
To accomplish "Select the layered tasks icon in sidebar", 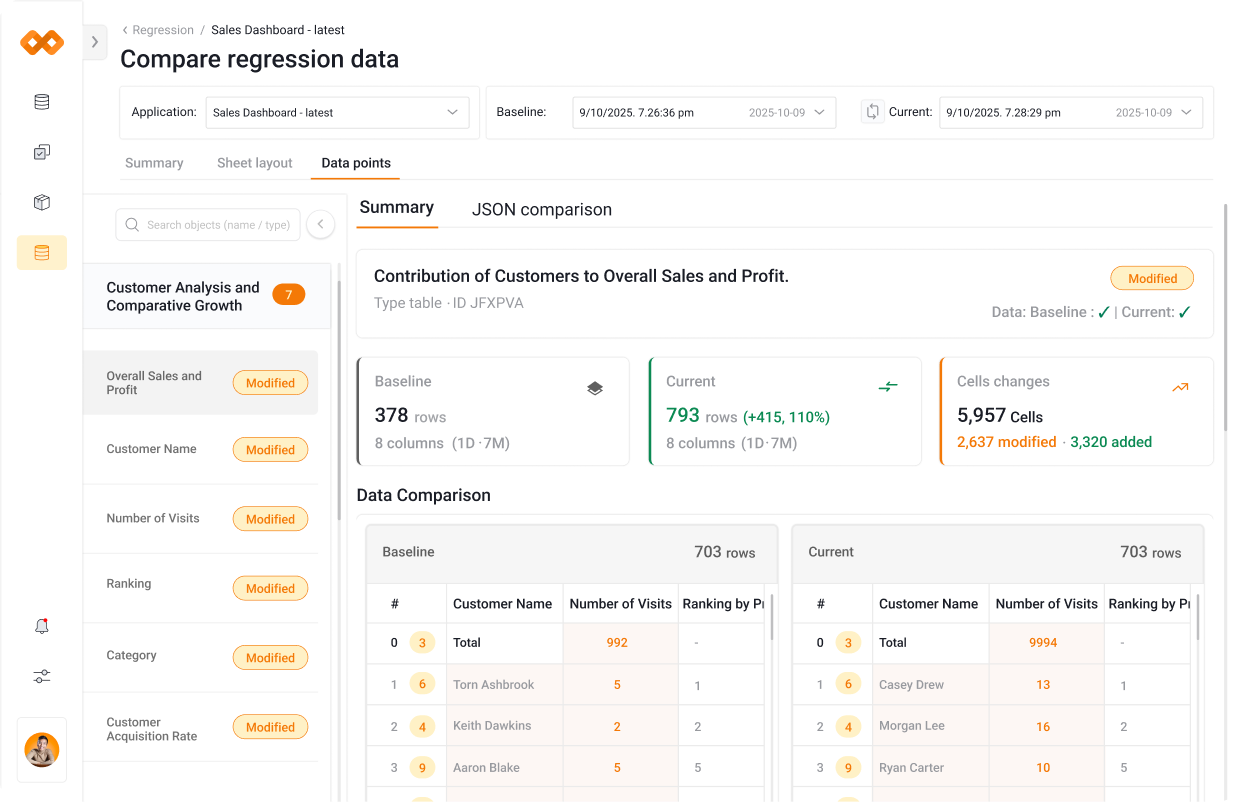I will pyautogui.click(x=41, y=151).
